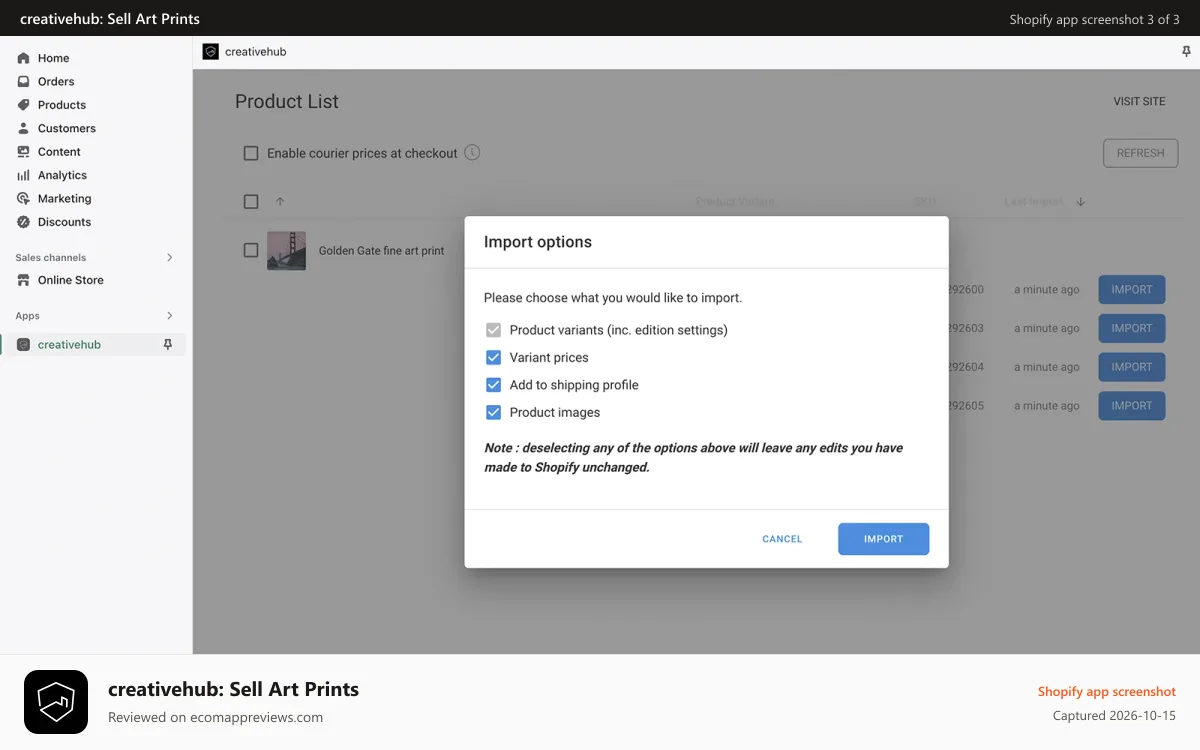Image resolution: width=1200 pixels, height=750 pixels.
Task: Select the creativehub app icon in sidebar
Action: tap(23, 344)
